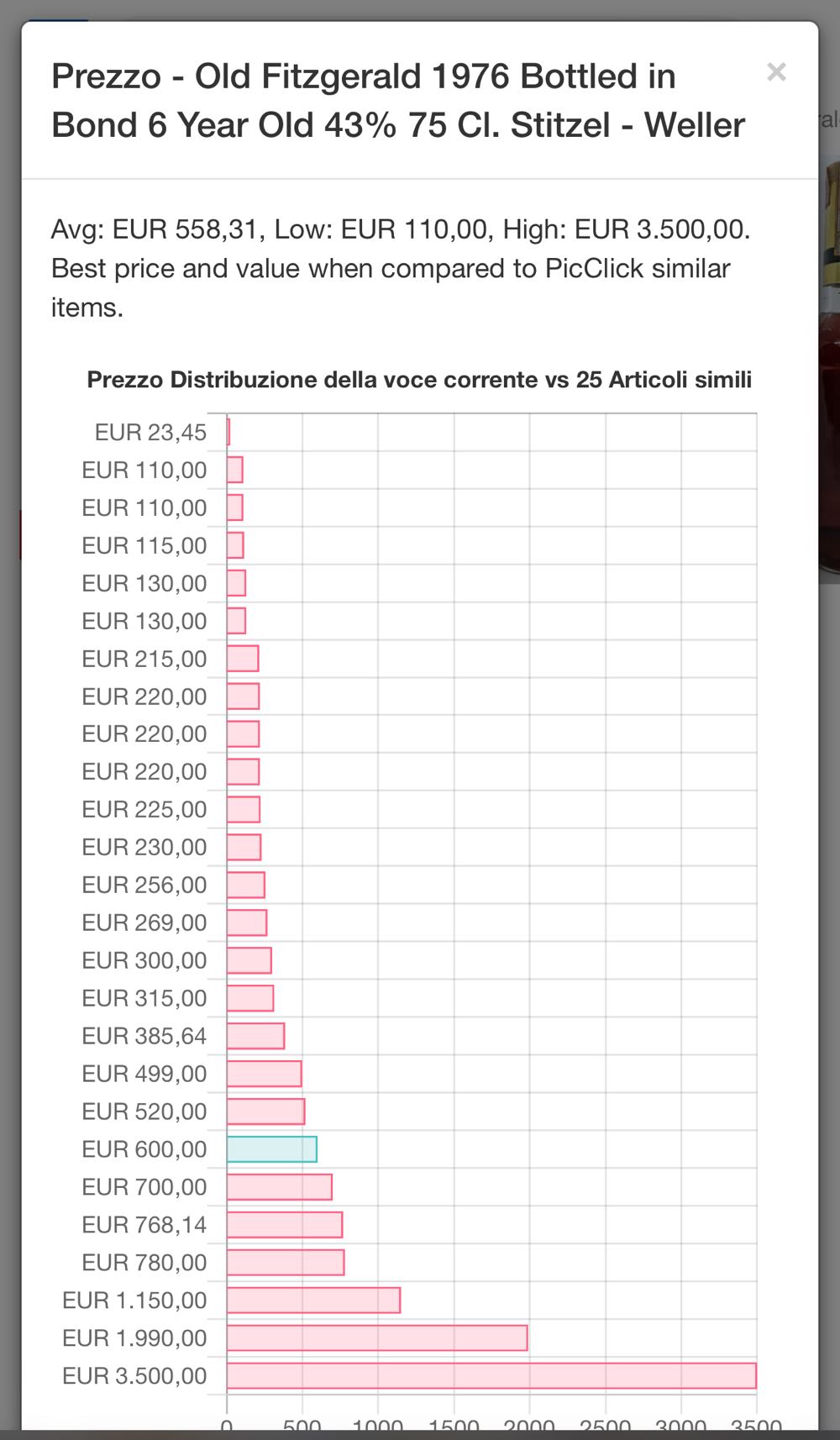Click the EUR 768,14 bar
Viewport: 840px width, 1440px height.
click(x=285, y=1224)
